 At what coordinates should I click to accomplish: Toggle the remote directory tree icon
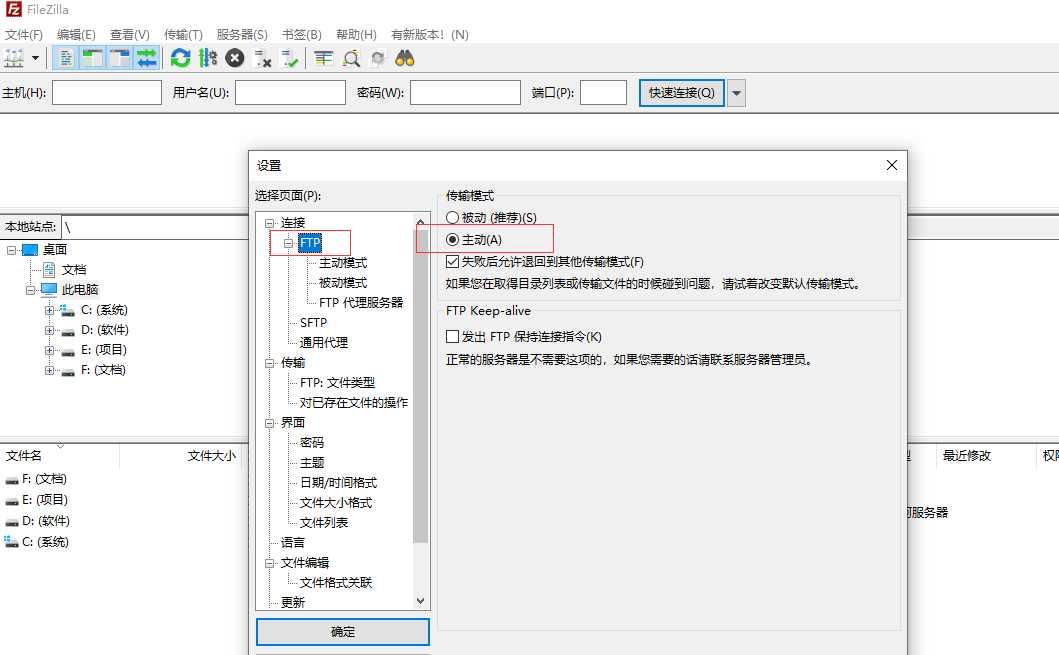coord(119,59)
